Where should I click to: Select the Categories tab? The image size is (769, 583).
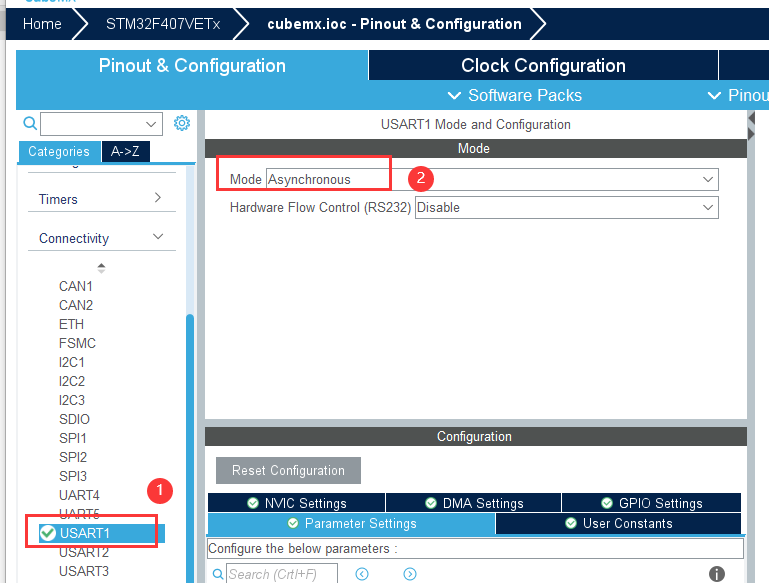tap(59, 152)
